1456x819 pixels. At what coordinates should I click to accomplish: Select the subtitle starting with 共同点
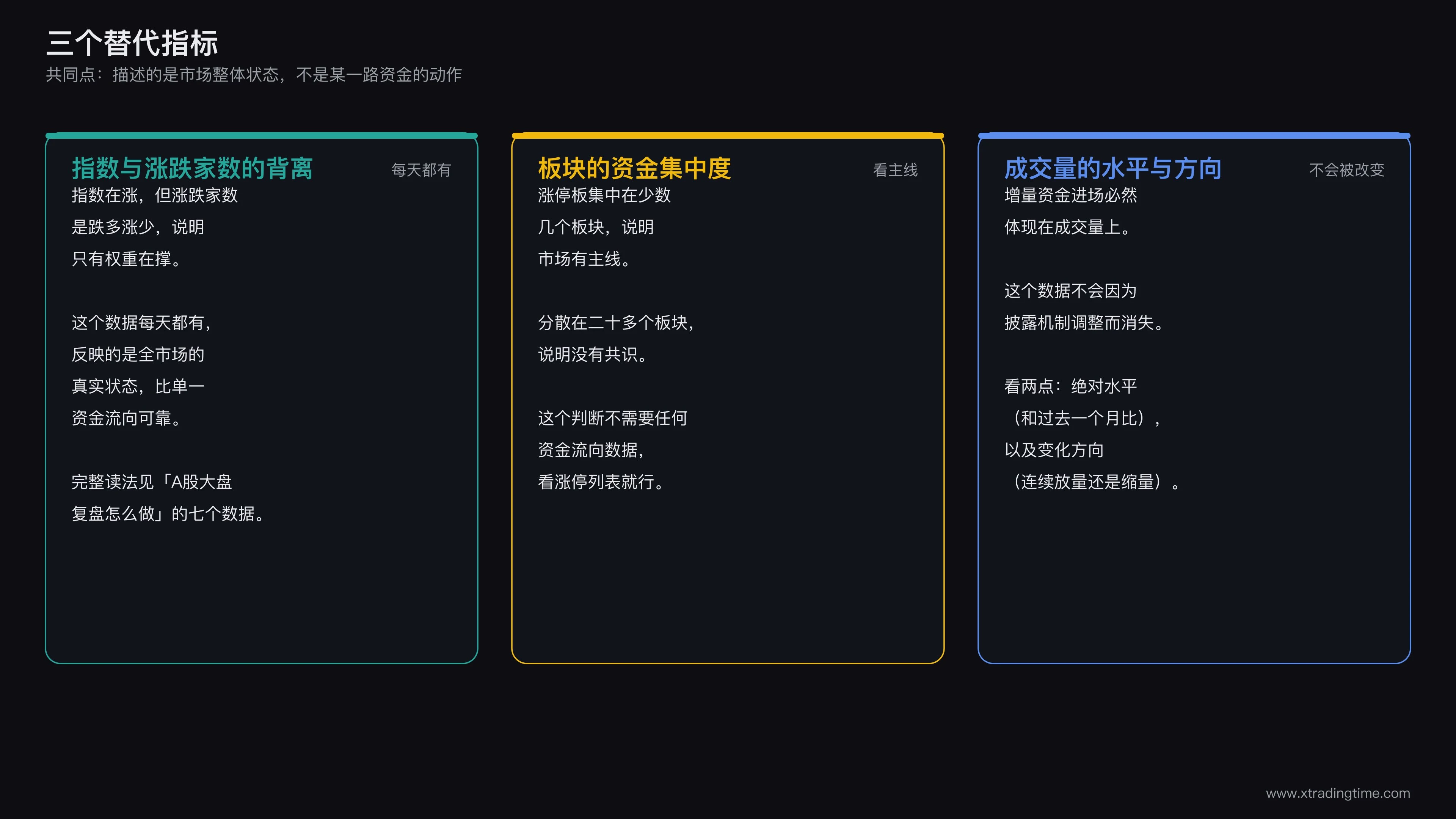pos(254,75)
